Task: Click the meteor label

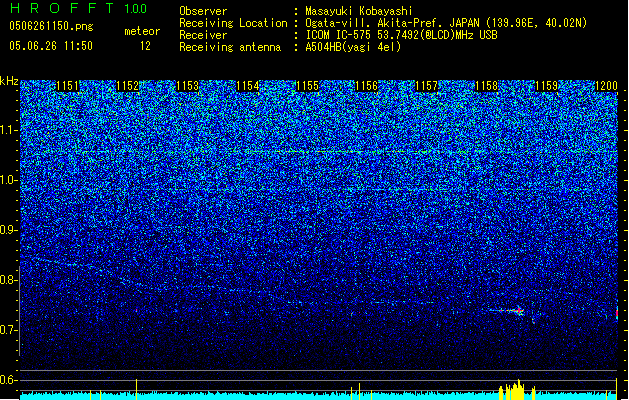Action: click(142, 31)
